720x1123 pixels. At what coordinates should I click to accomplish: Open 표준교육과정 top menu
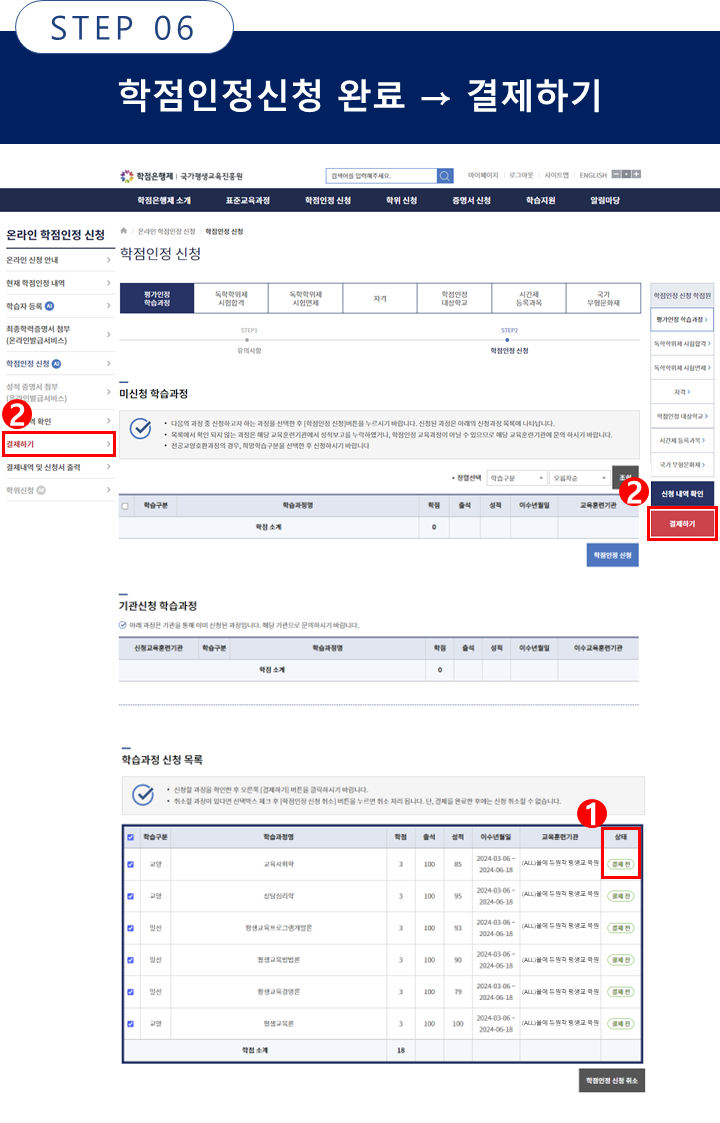tap(248, 201)
